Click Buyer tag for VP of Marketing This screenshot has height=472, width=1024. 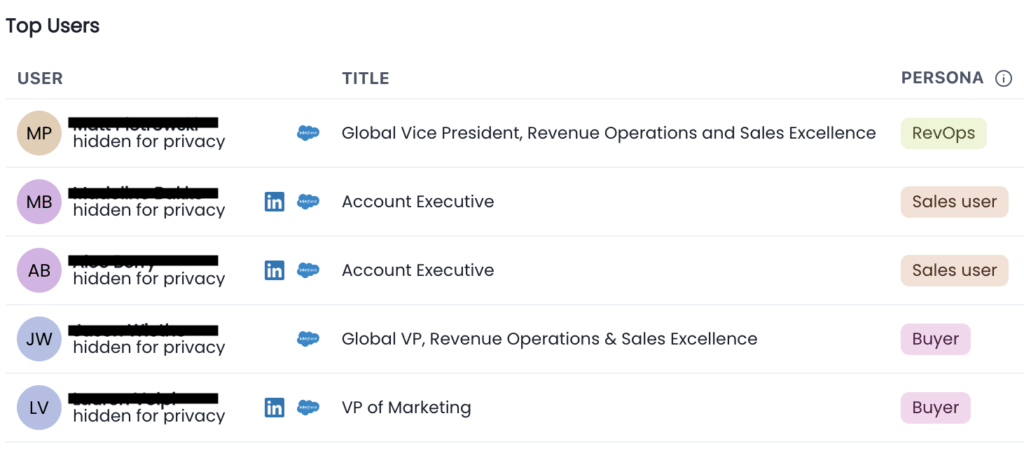[935, 407]
